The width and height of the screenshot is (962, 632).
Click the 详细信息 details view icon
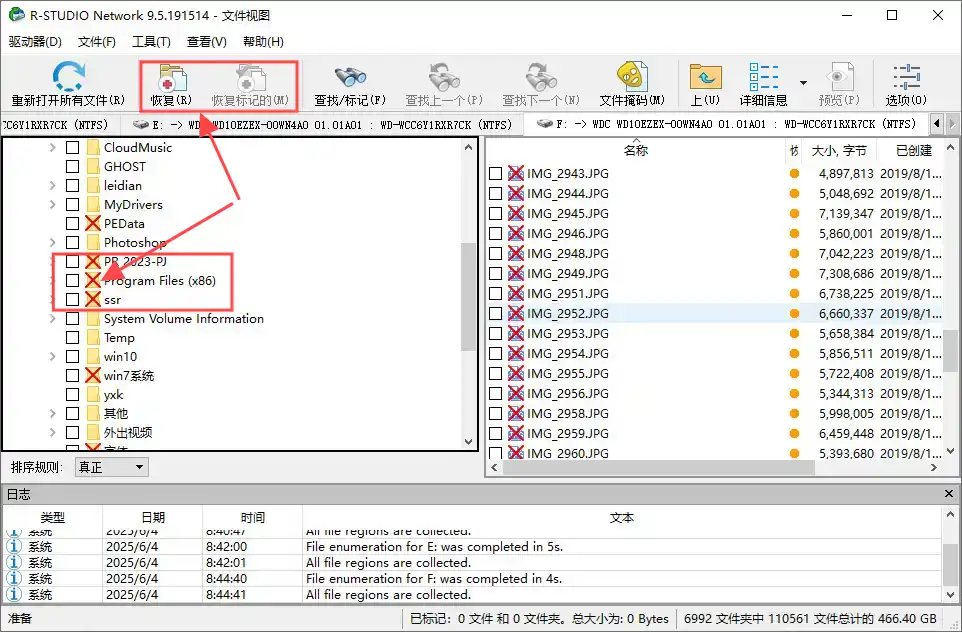pyautogui.click(x=763, y=77)
